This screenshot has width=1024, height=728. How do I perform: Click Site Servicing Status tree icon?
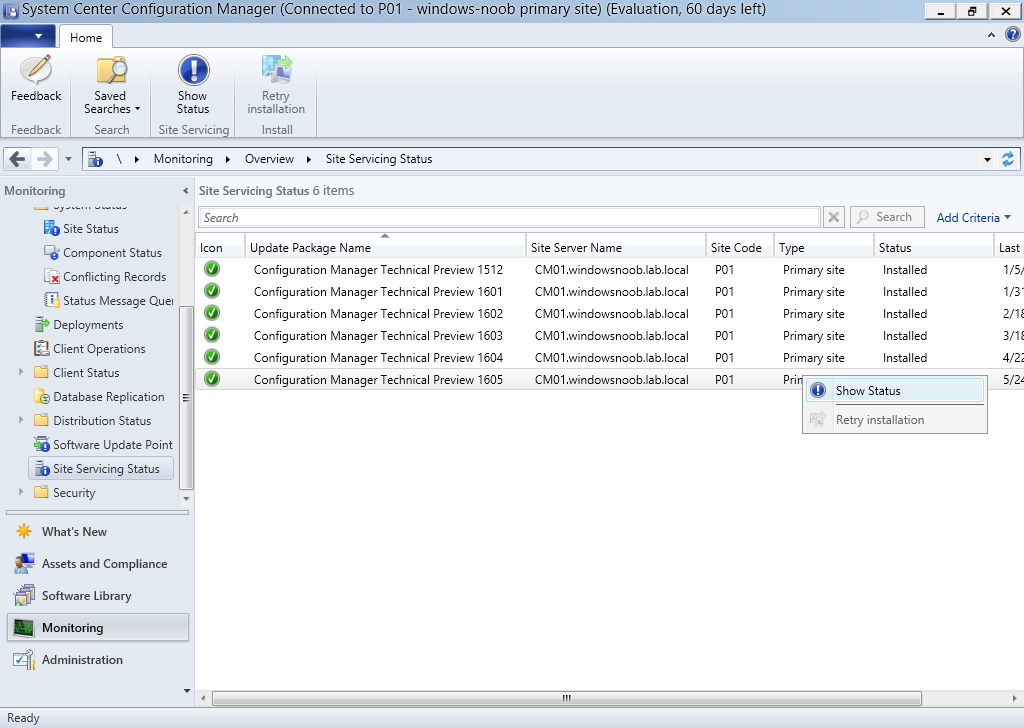pyautogui.click(x=42, y=468)
